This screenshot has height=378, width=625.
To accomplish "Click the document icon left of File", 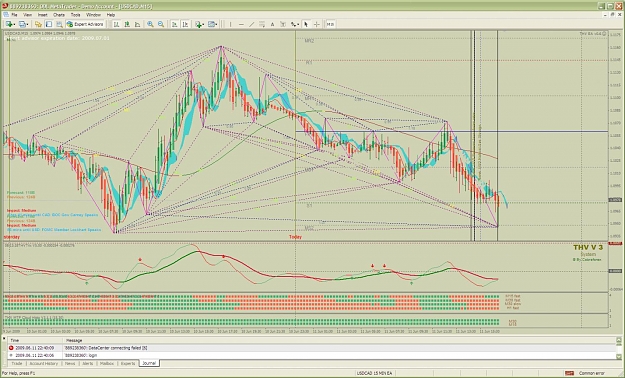I will [x=6, y=15].
